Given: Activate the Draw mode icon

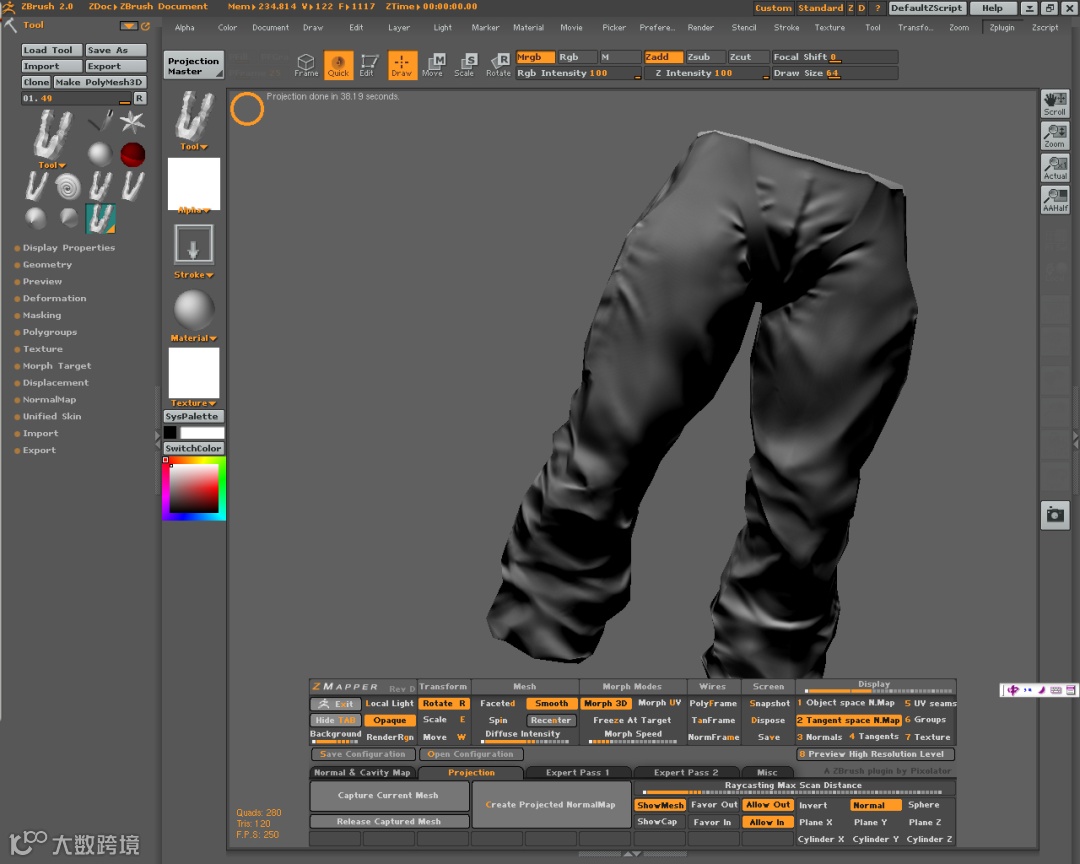Looking at the screenshot, I should (x=402, y=65).
